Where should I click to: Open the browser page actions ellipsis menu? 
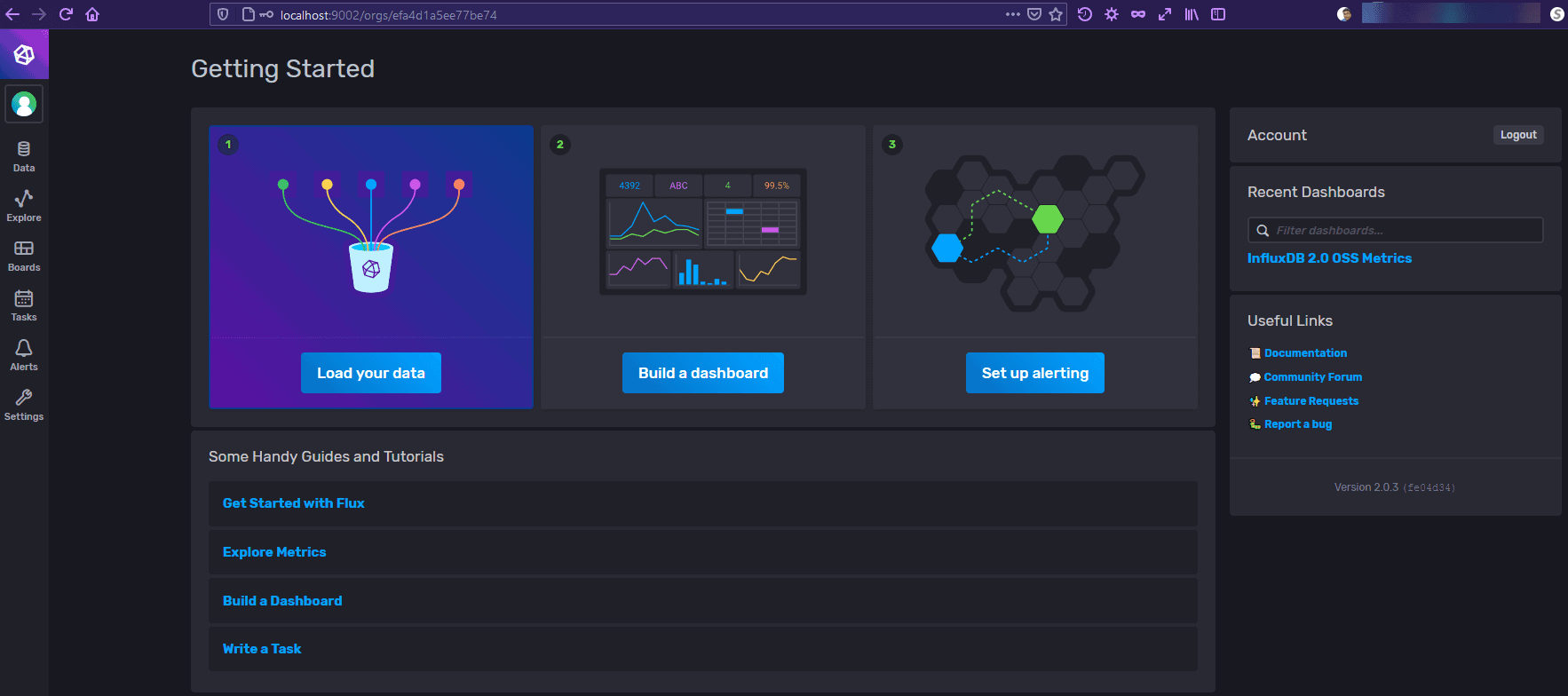1013,14
